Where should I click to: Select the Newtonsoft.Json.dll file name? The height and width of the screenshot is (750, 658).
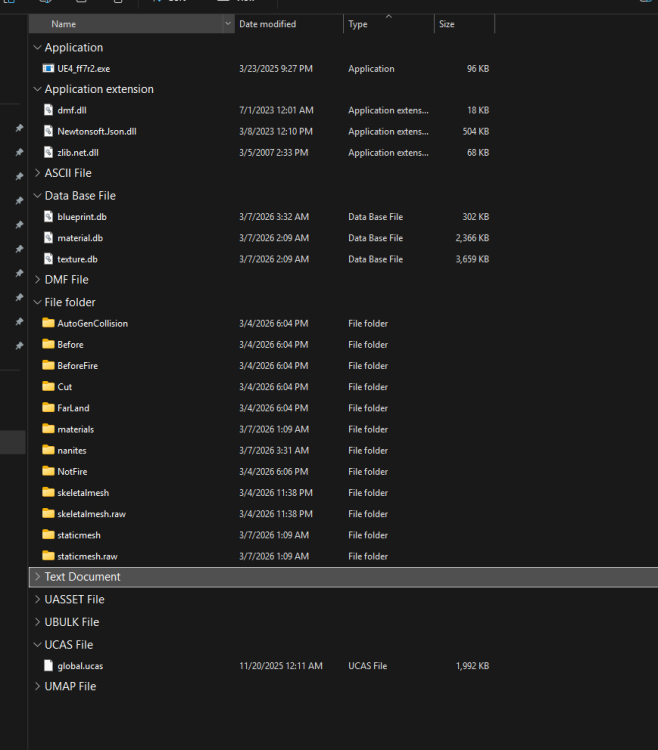pyautogui.click(x=97, y=131)
